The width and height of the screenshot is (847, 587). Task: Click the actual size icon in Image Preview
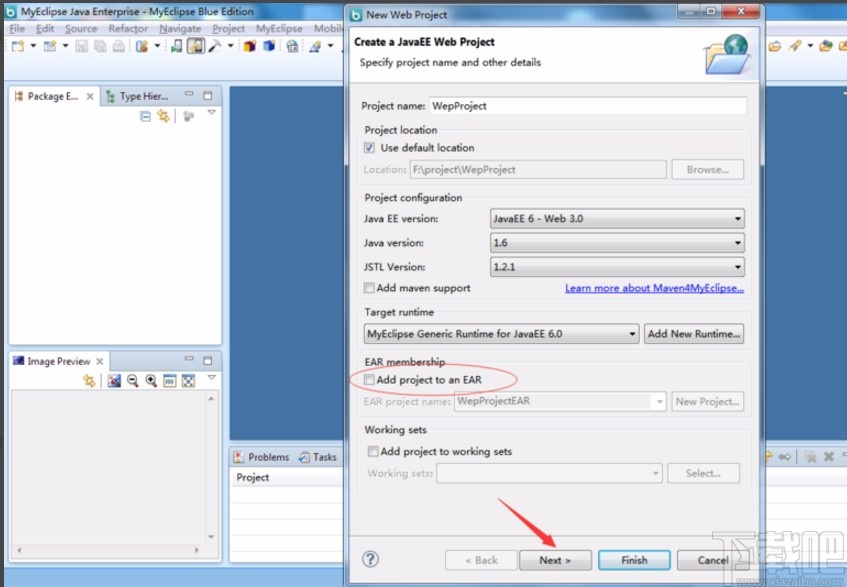pos(170,381)
